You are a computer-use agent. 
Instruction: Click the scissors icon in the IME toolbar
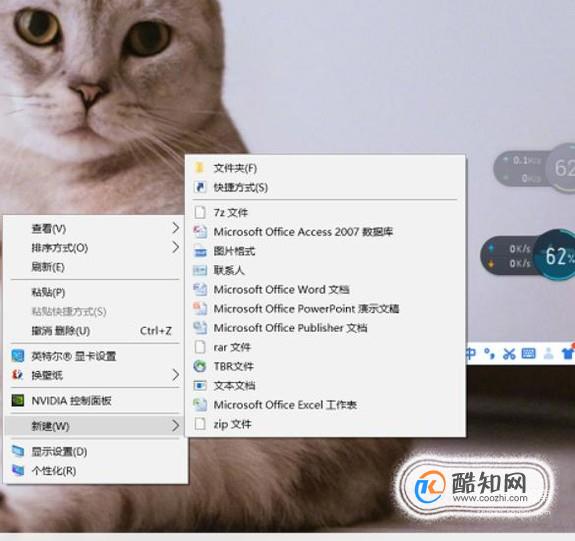[509, 354]
